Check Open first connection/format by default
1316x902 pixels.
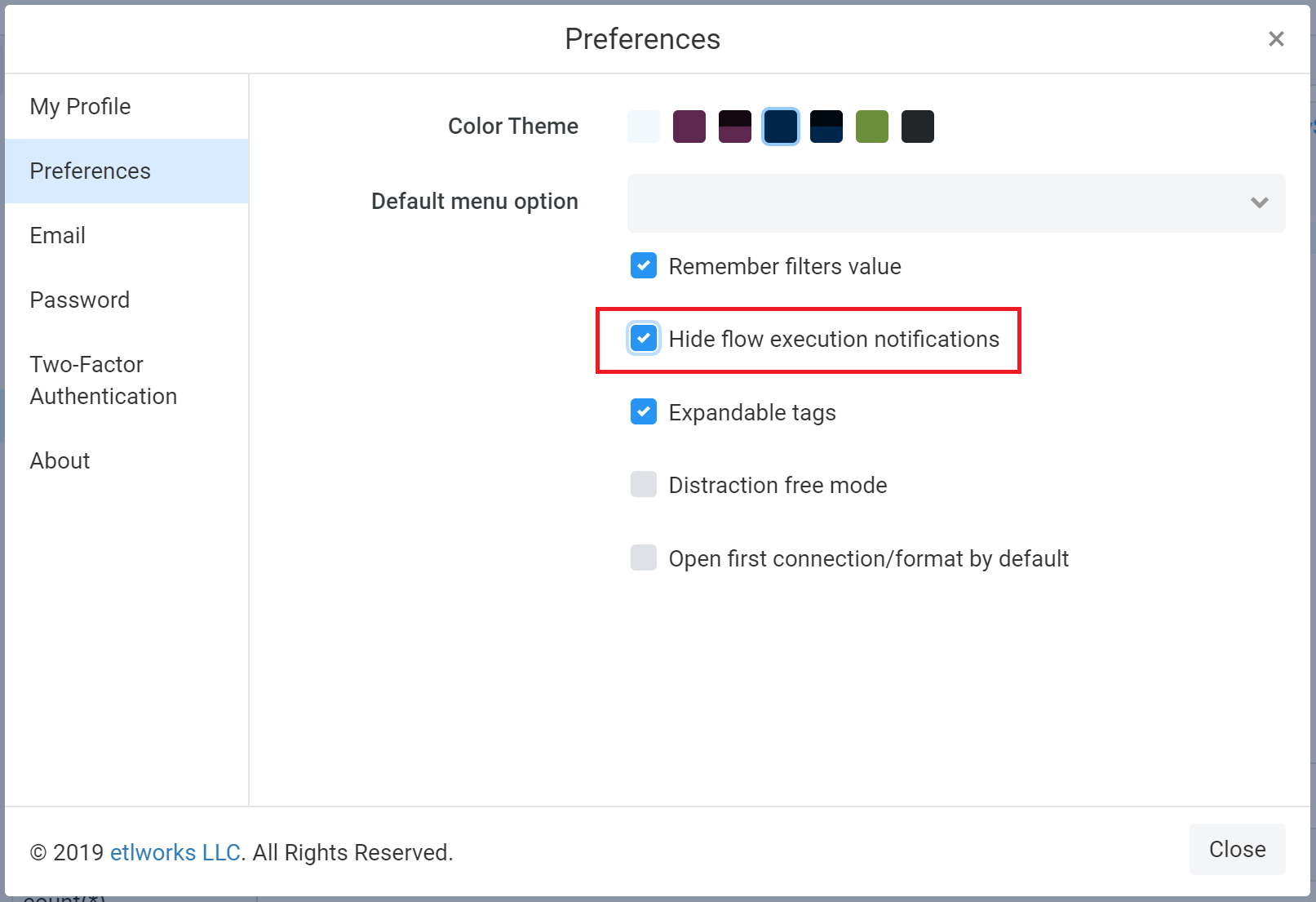644,558
